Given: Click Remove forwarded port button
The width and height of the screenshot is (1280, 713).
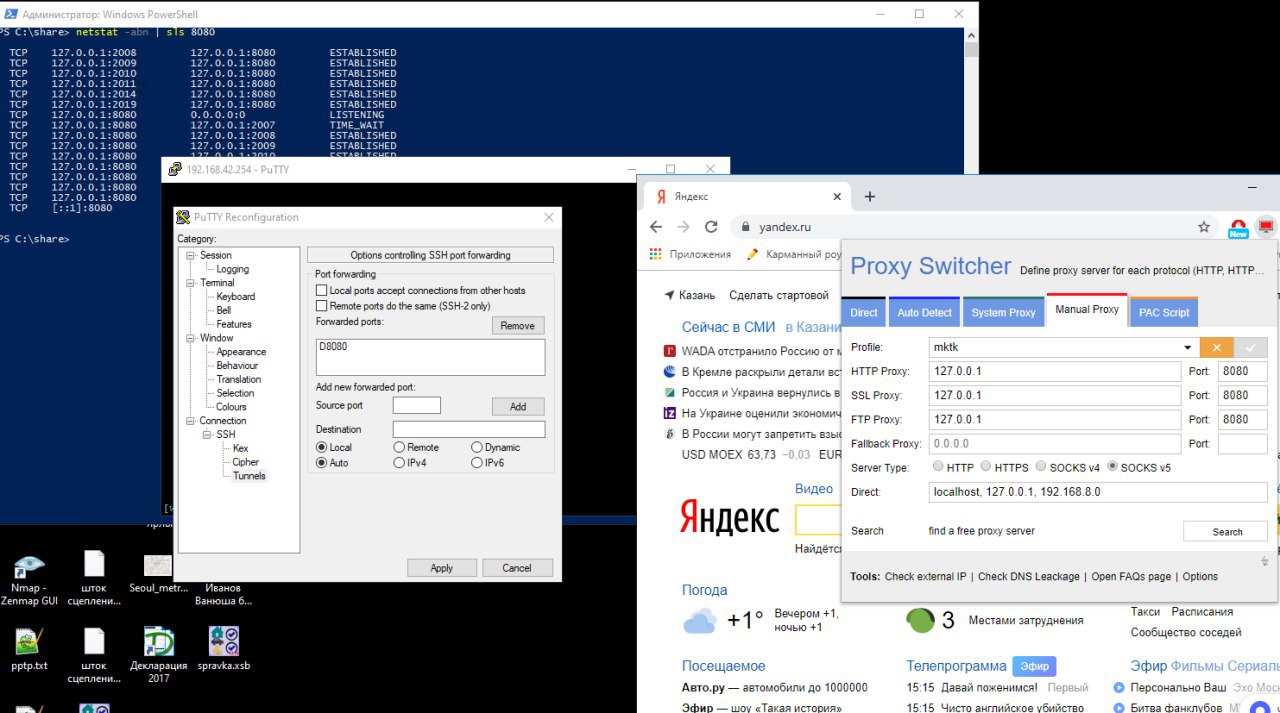Looking at the screenshot, I should [x=518, y=326].
